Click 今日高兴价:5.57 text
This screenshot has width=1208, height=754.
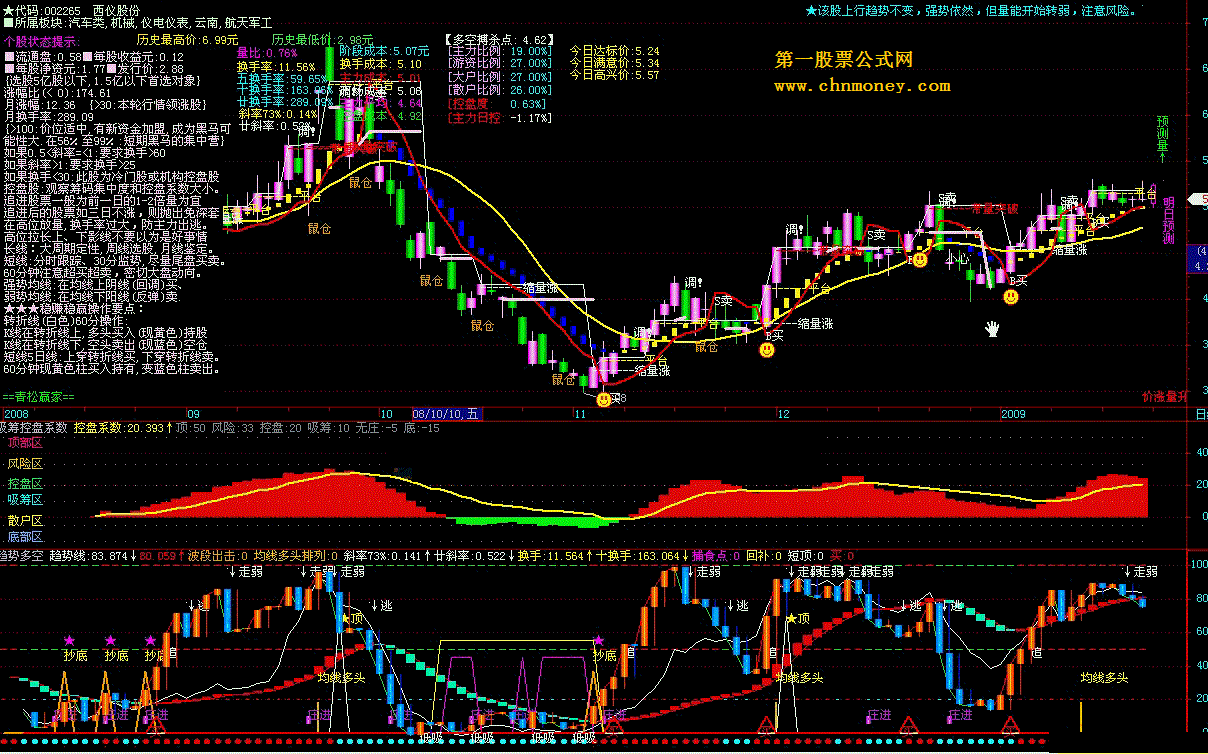pyautogui.click(x=614, y=75)
